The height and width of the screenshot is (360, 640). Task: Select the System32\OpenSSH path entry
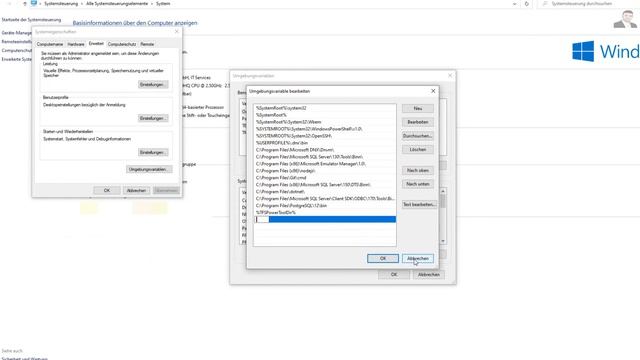tap(325, 136)
